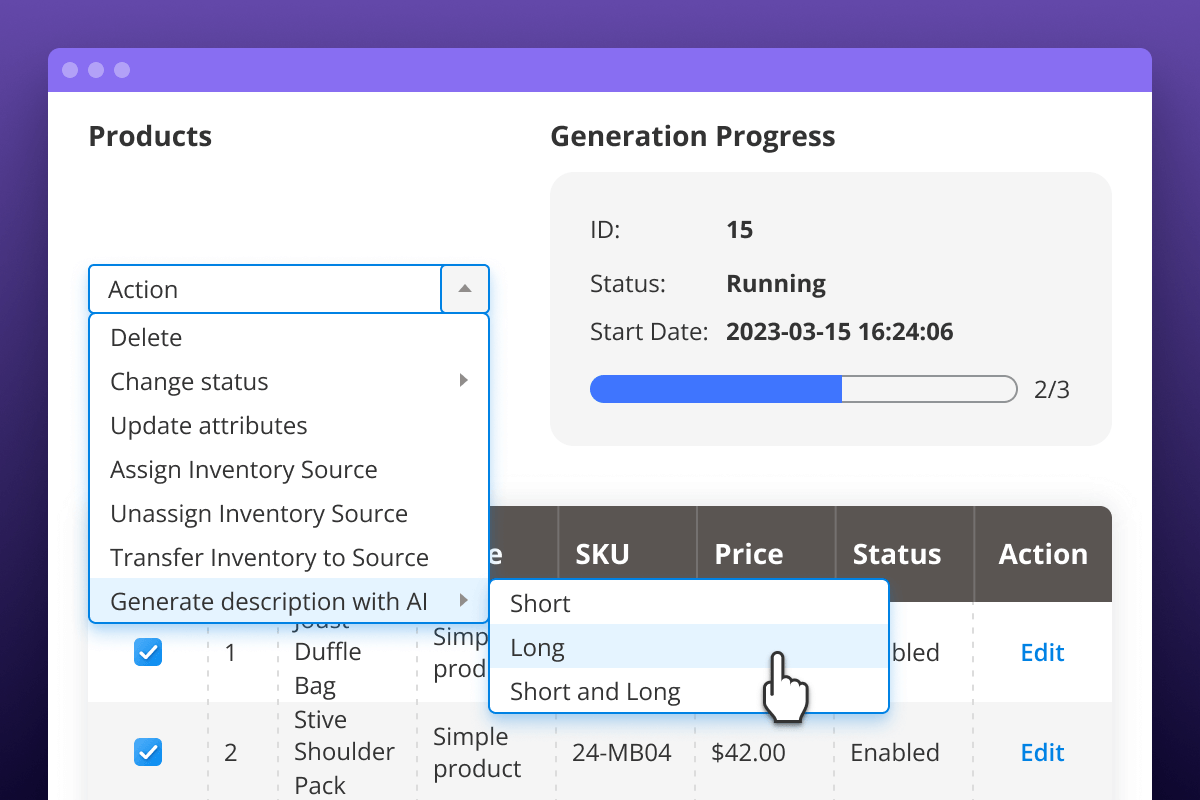This screenshot has width=1200, height=800.
Task: Sort by the SKU column header
Action: tap(602, 554)
